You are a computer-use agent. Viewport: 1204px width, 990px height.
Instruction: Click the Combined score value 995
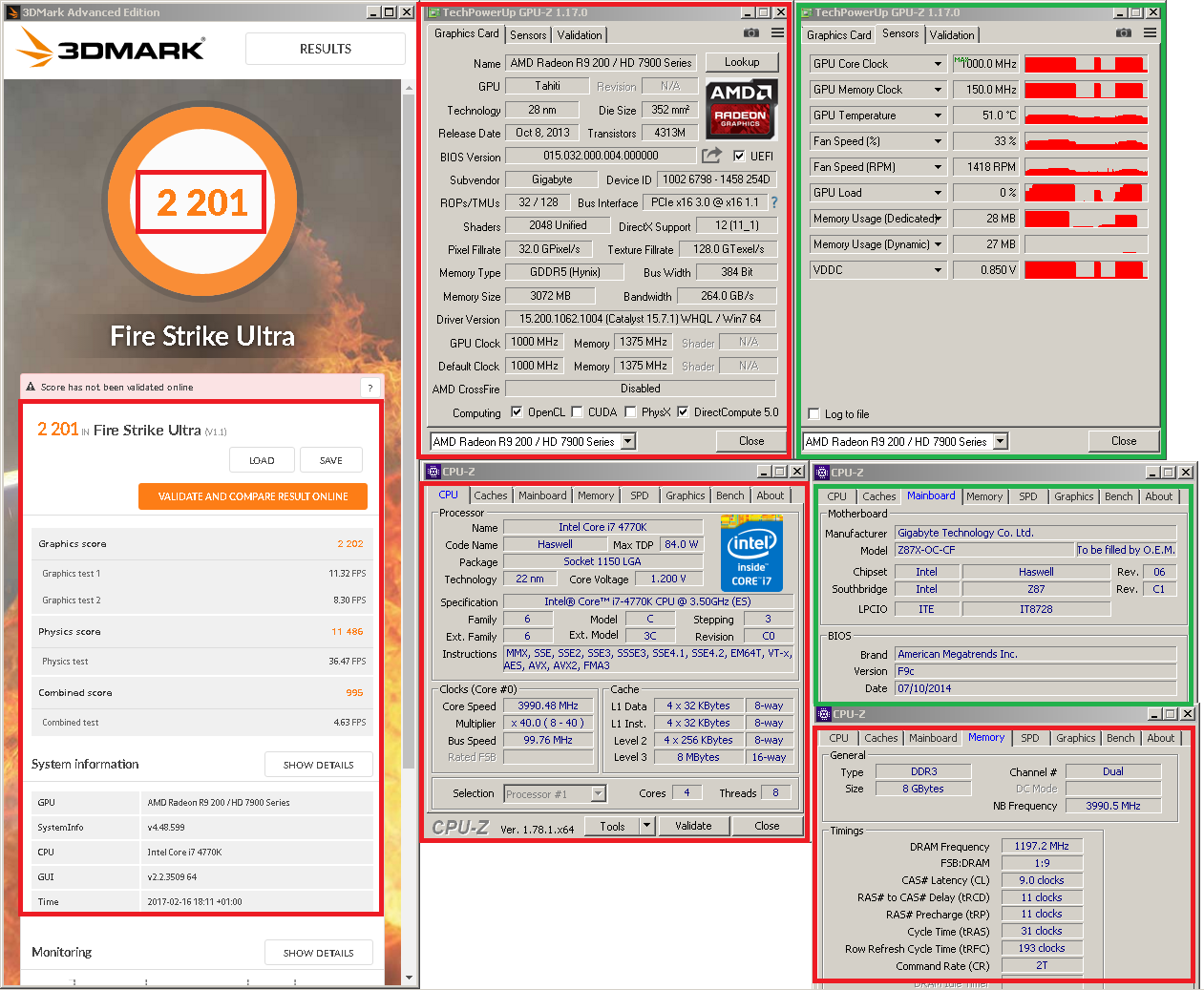pyautogui.click(x=354, y=693)
